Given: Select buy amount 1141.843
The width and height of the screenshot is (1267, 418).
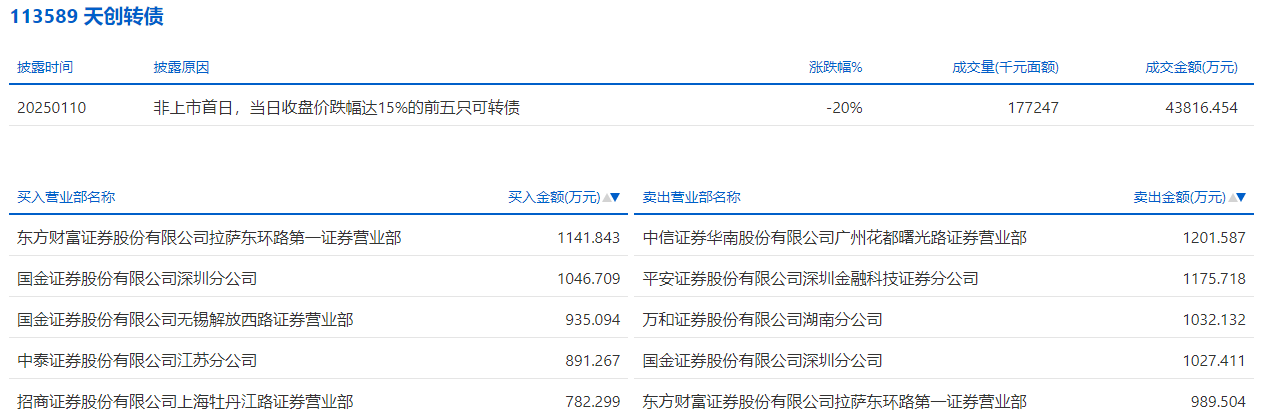Looking at the screenshot, I should pyautogui.click(x=589, y=238).
